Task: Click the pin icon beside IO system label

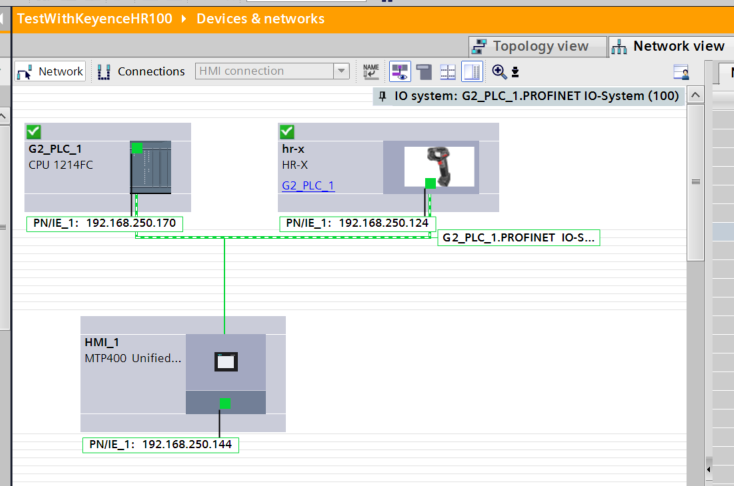Action: tap(382, 96)
